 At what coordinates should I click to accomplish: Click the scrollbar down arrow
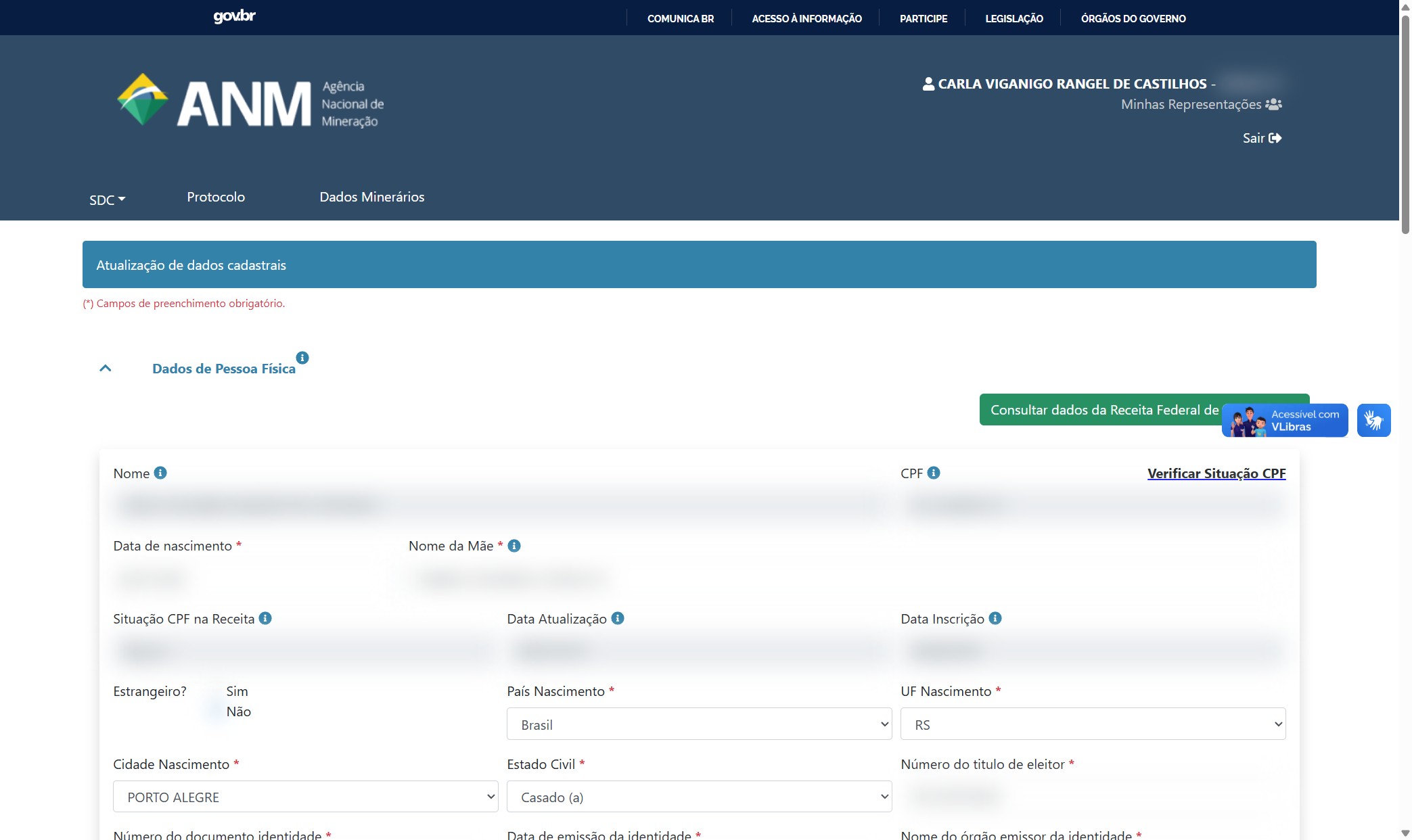(1405, 833)
